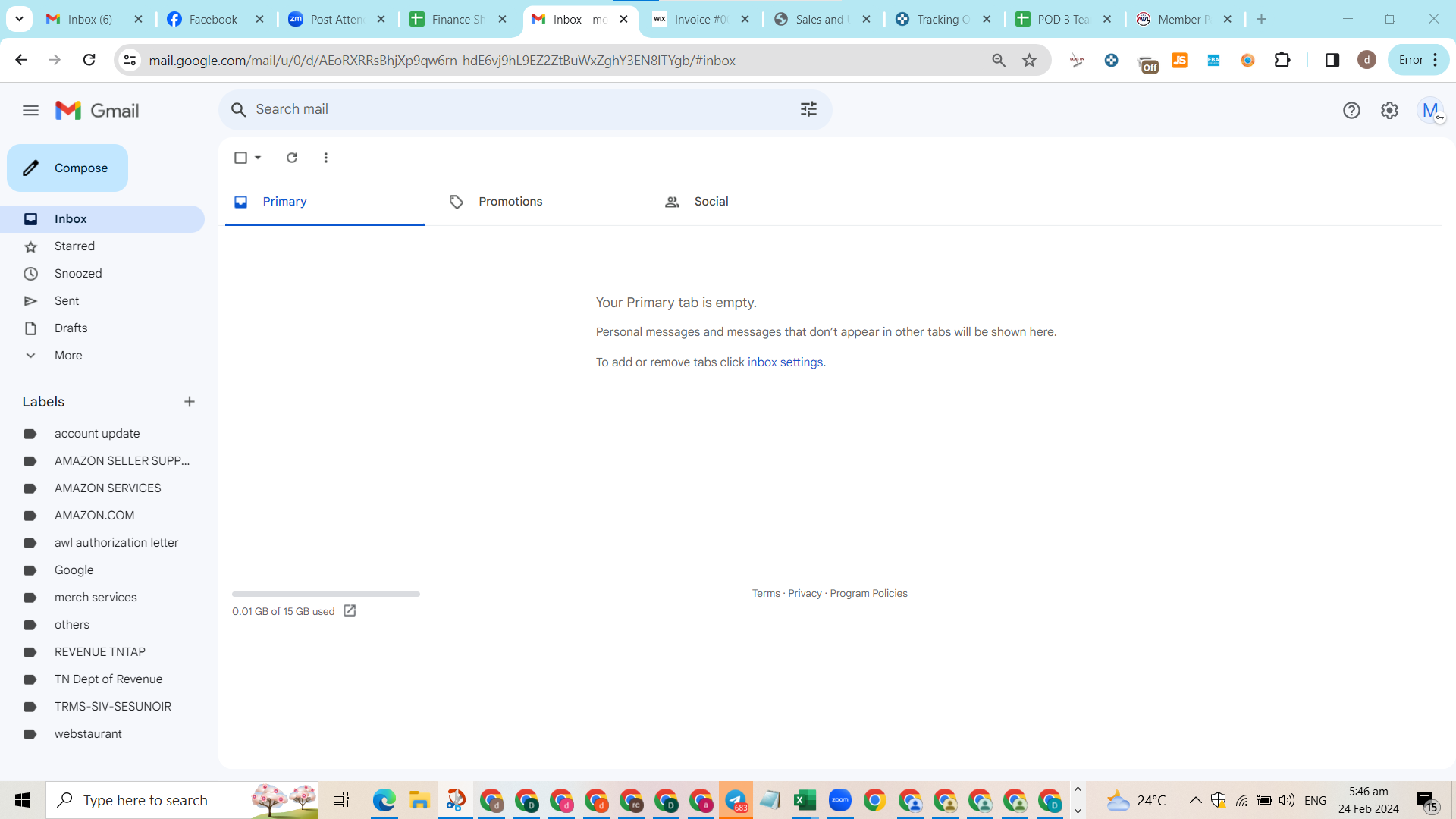Screen dimensions: 1456x819
Task: Open Excel from the taskbar
Action: pyautogui.click(x=805, y=801)
